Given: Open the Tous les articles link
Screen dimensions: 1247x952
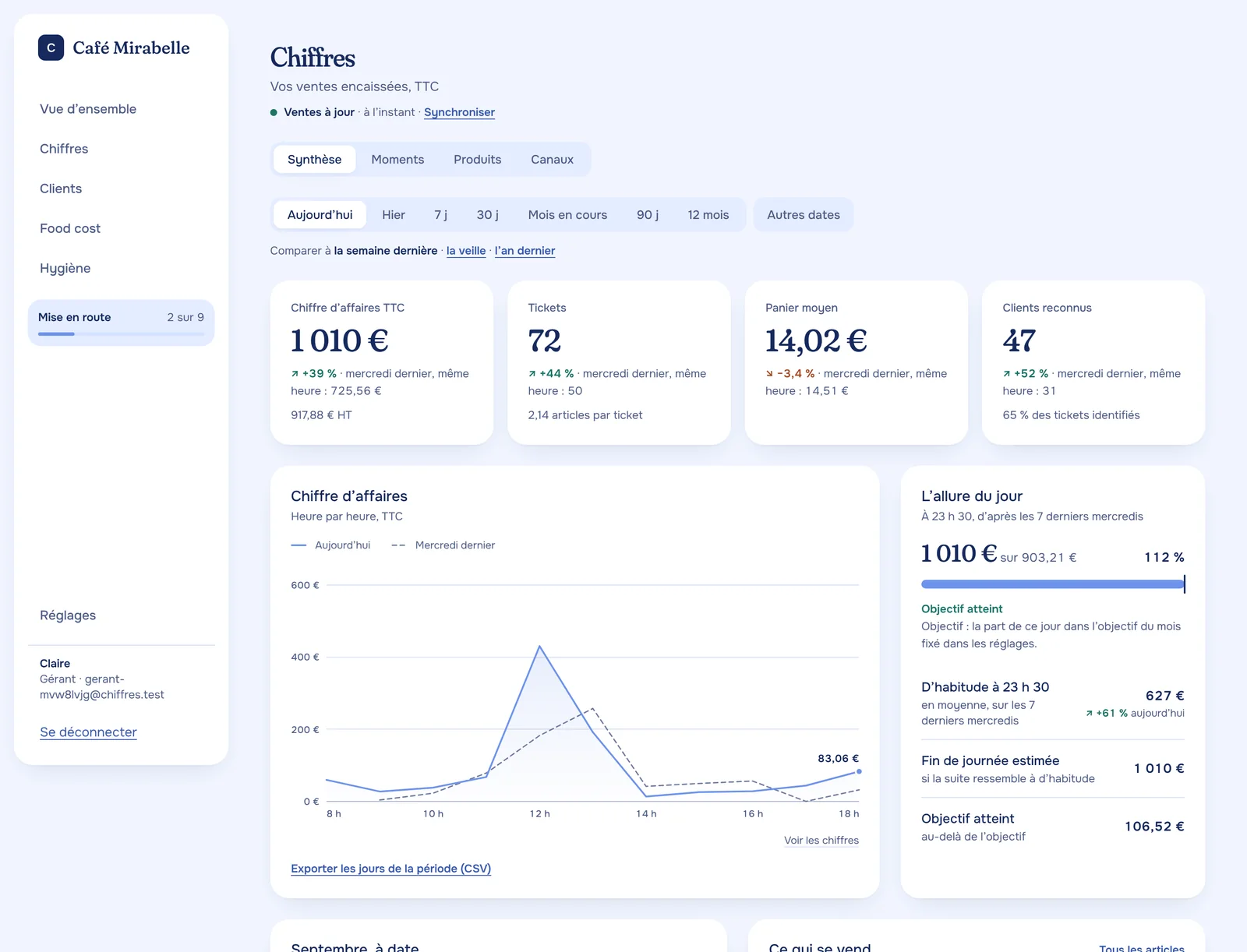Looking at the screenshot, I should click(x=1142, y=947).
